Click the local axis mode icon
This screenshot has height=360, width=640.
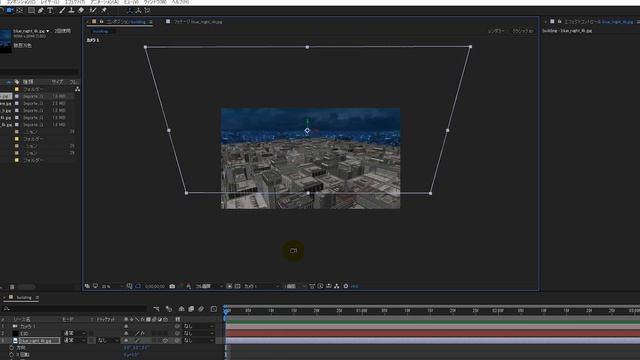(130, 10)
